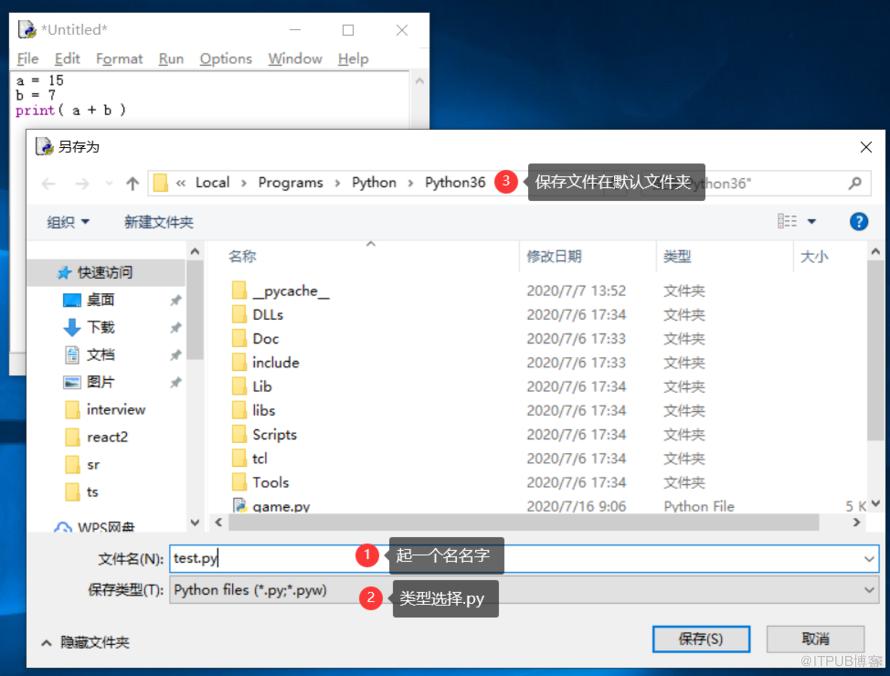
Task: Click the 保存(S) button
Action: 701,640
